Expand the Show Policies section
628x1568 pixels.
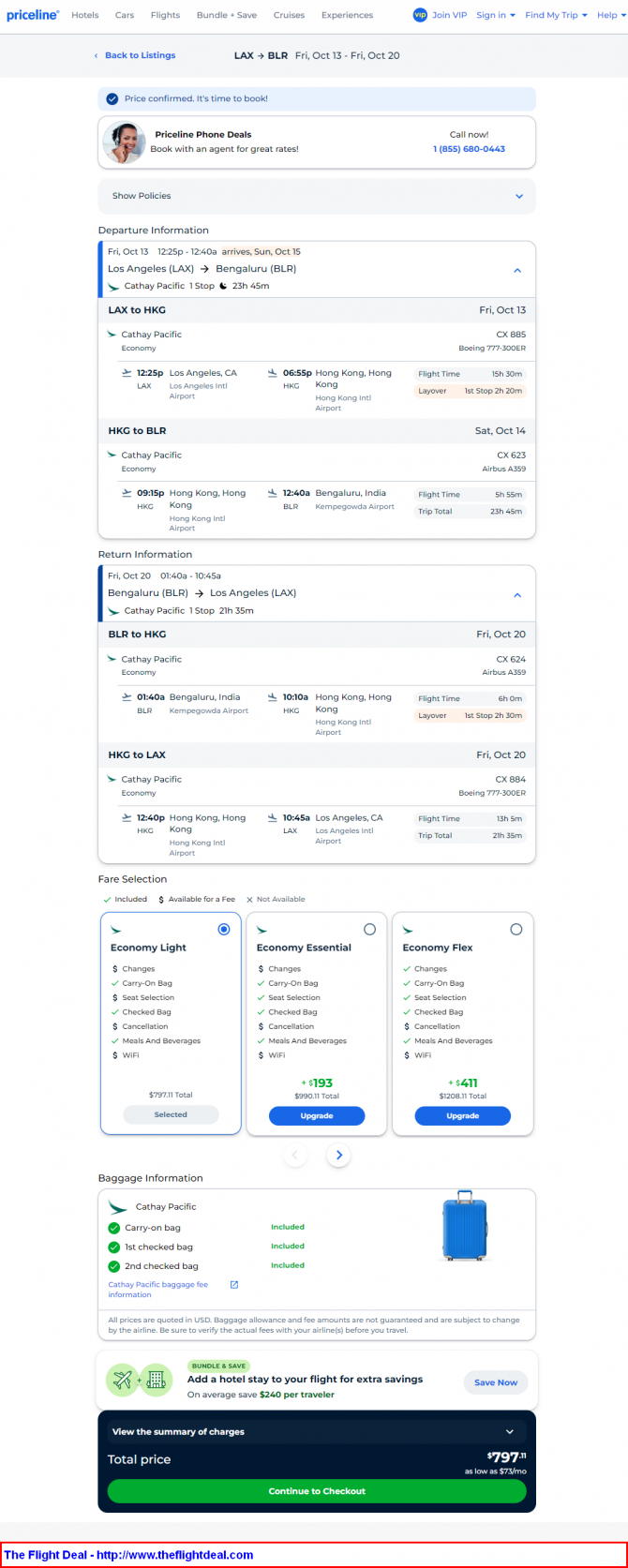point(317,196)
